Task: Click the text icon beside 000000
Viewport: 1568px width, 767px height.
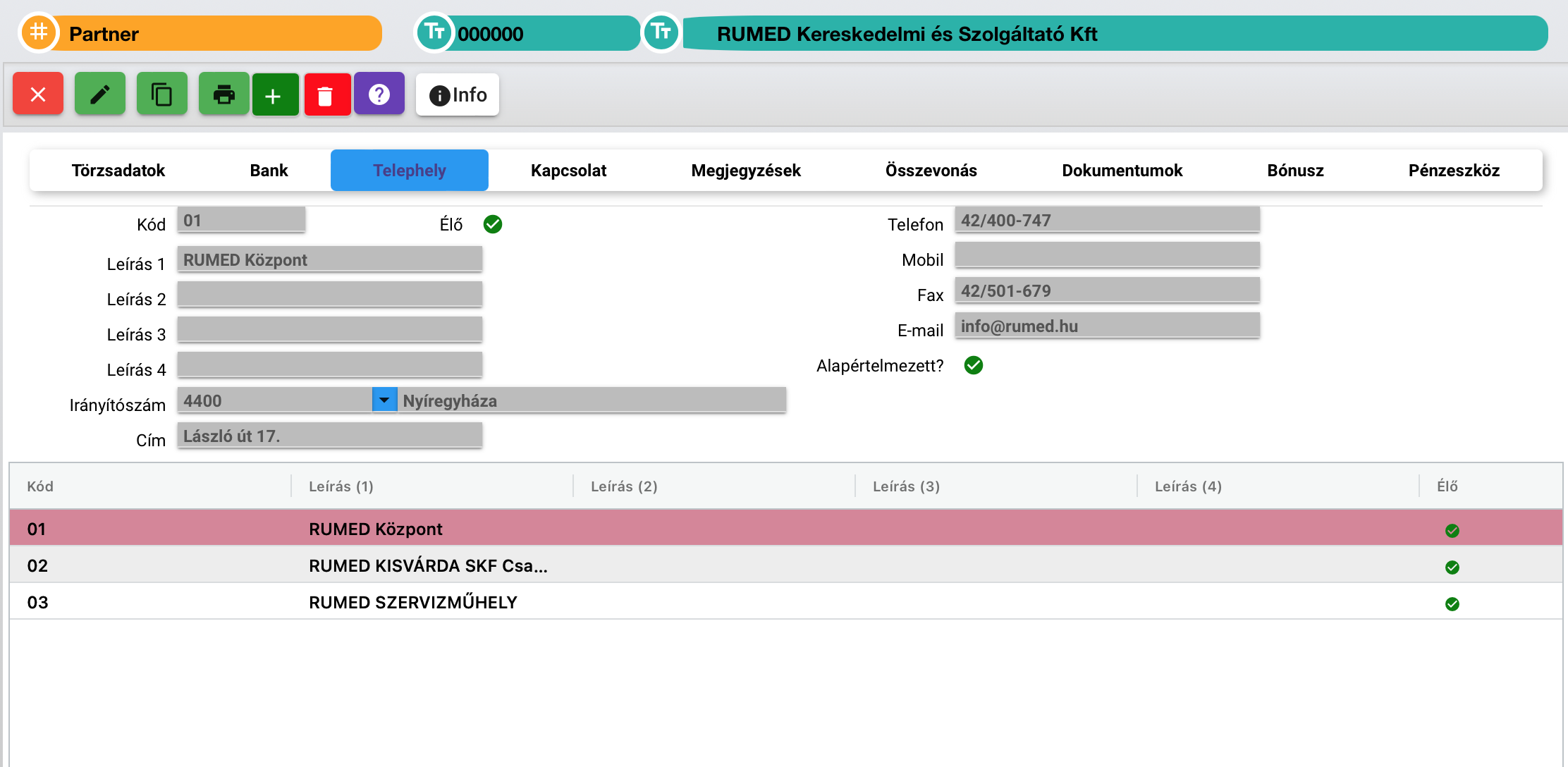Action: click(x=434, y=32)
